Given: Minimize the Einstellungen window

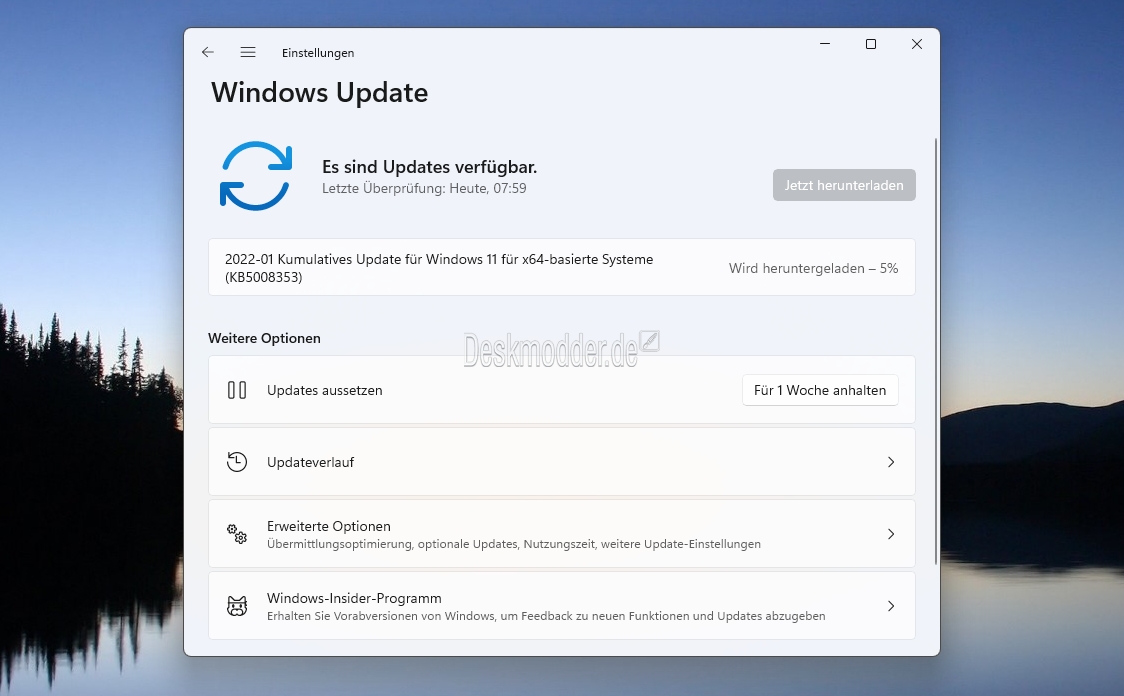Looking at the screenshot, I should coord(825,44).
